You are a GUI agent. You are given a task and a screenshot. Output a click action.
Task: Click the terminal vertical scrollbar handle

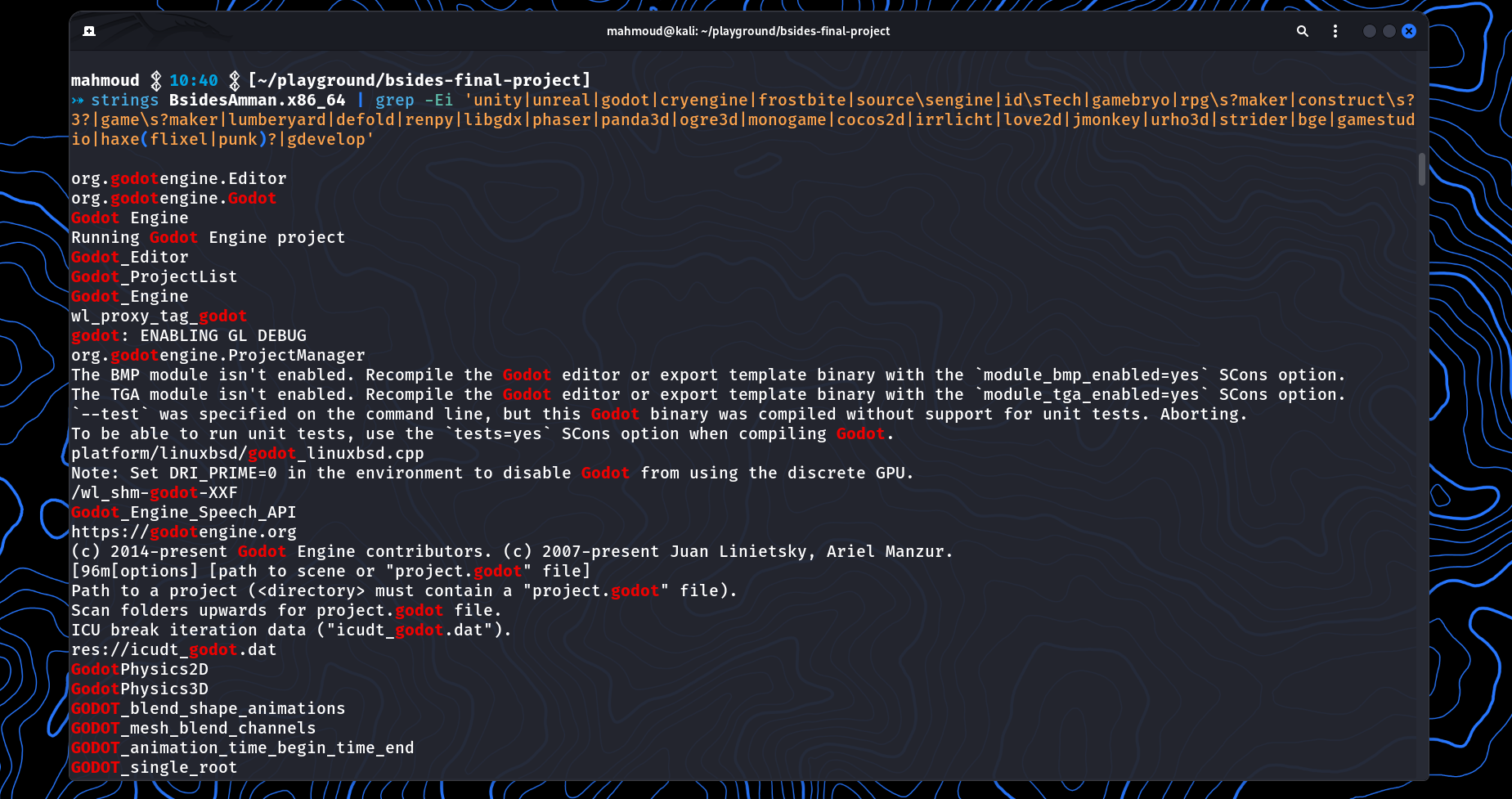[1422, 168]
